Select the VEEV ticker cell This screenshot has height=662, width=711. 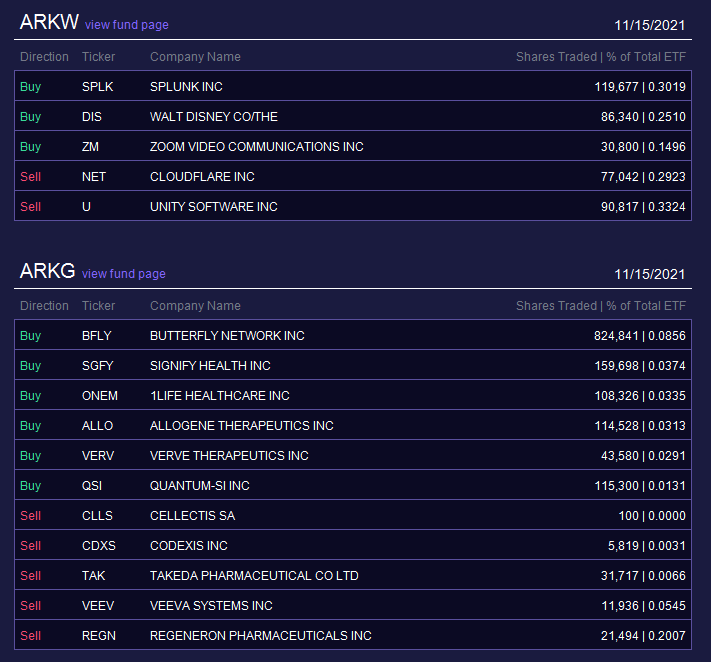click(x=98, y=605)
